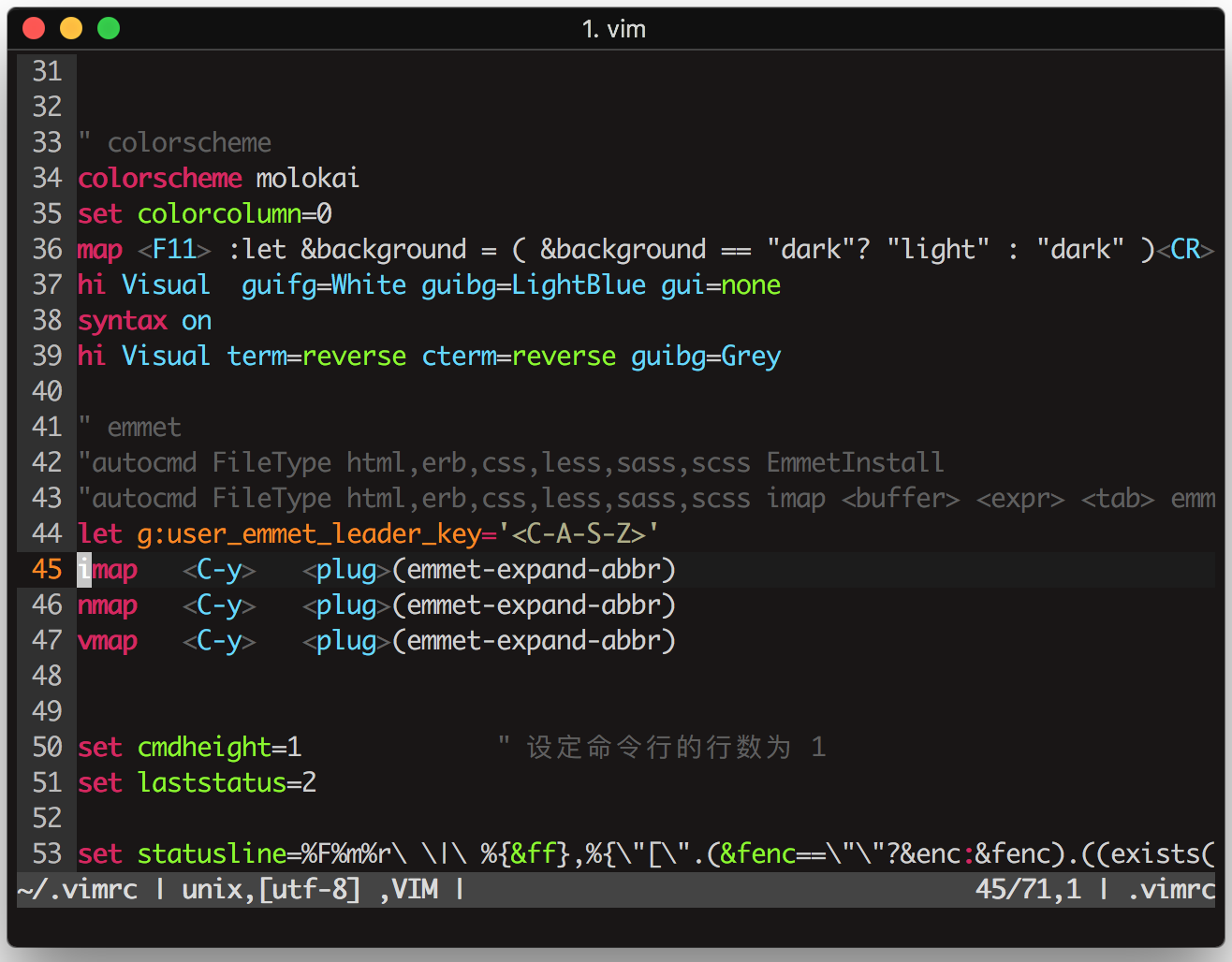The height and width of the screenshot is (962, 1232).
Task: Click the word 'on' after syntax
Action: click(197, 320)
